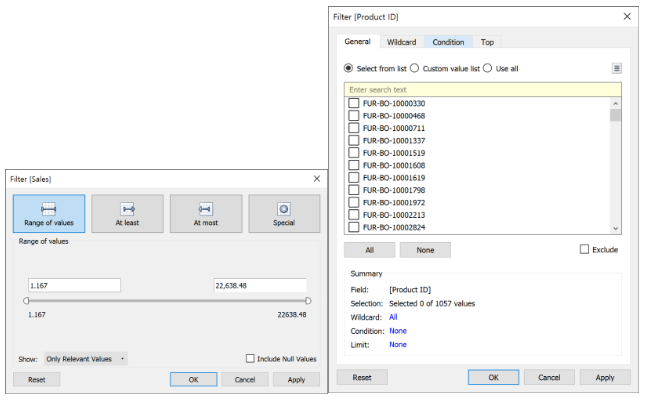Screen dimensions: 648x404
Task: Click the maximum value field showing 22,638.48
Action: click(x=260, y=285)
